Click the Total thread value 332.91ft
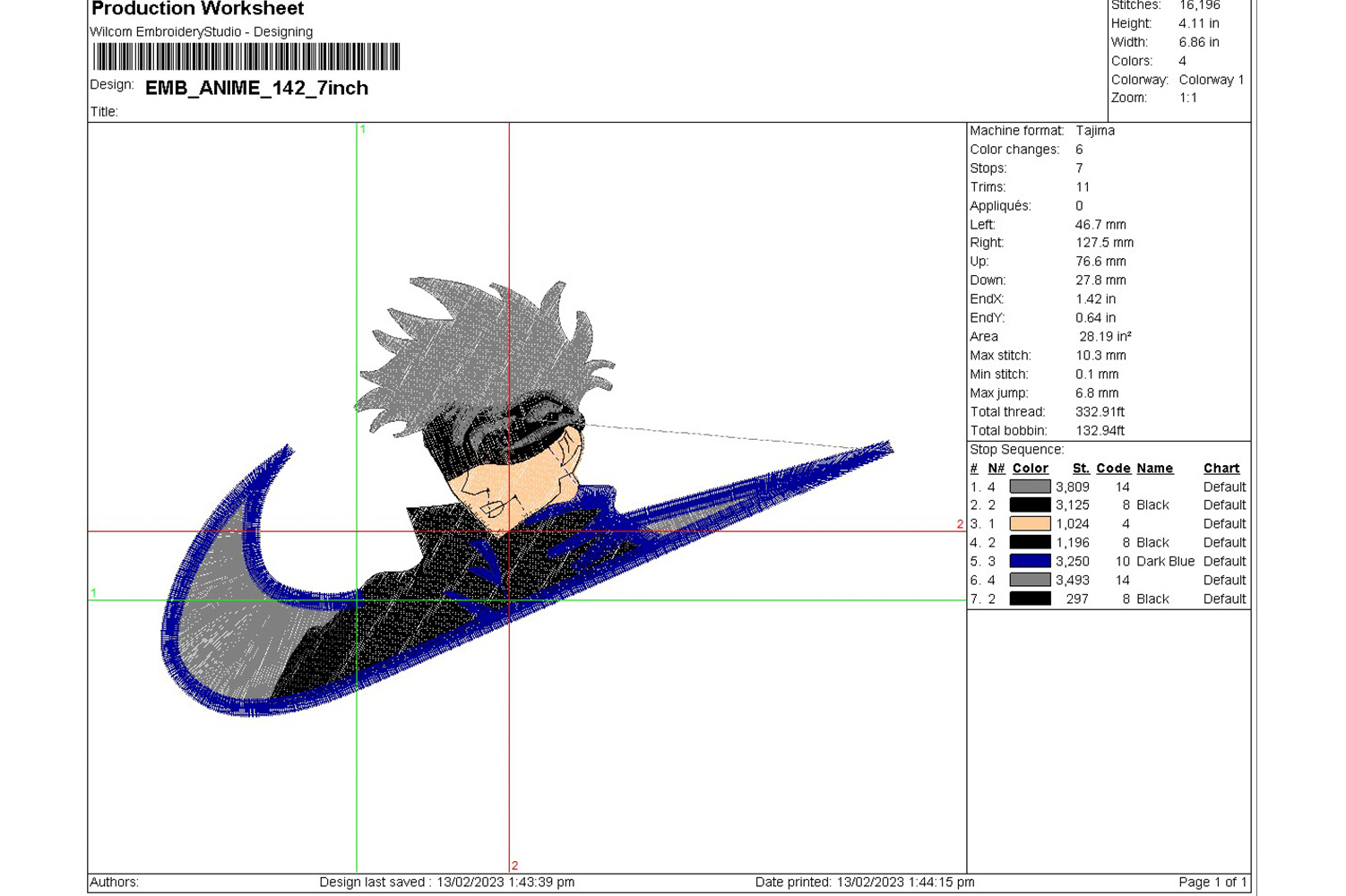This screenshot has width=1346, height=896. click(x=1100, y=412)
